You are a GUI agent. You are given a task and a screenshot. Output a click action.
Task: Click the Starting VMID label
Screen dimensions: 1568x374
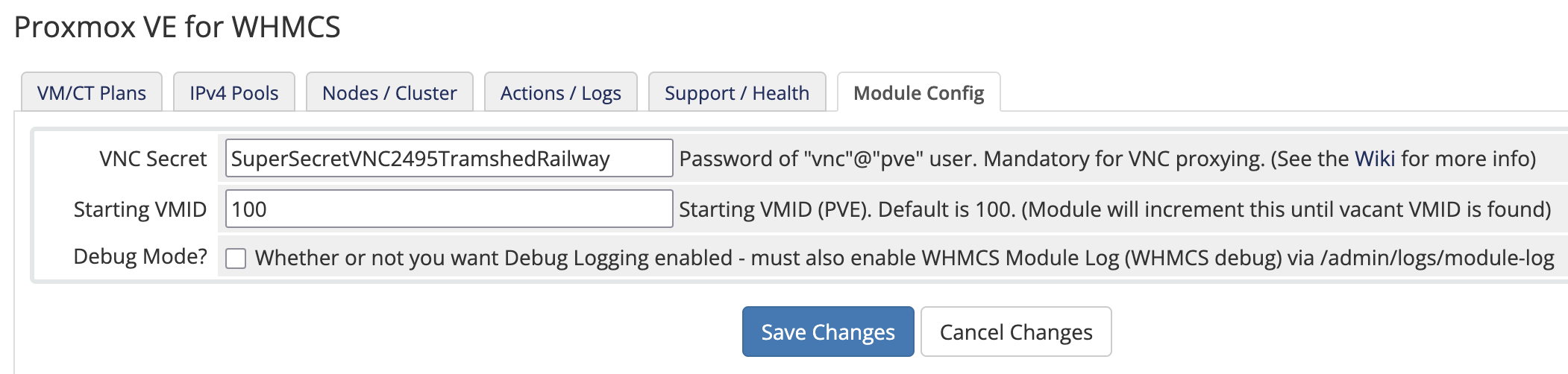(139, 209)
